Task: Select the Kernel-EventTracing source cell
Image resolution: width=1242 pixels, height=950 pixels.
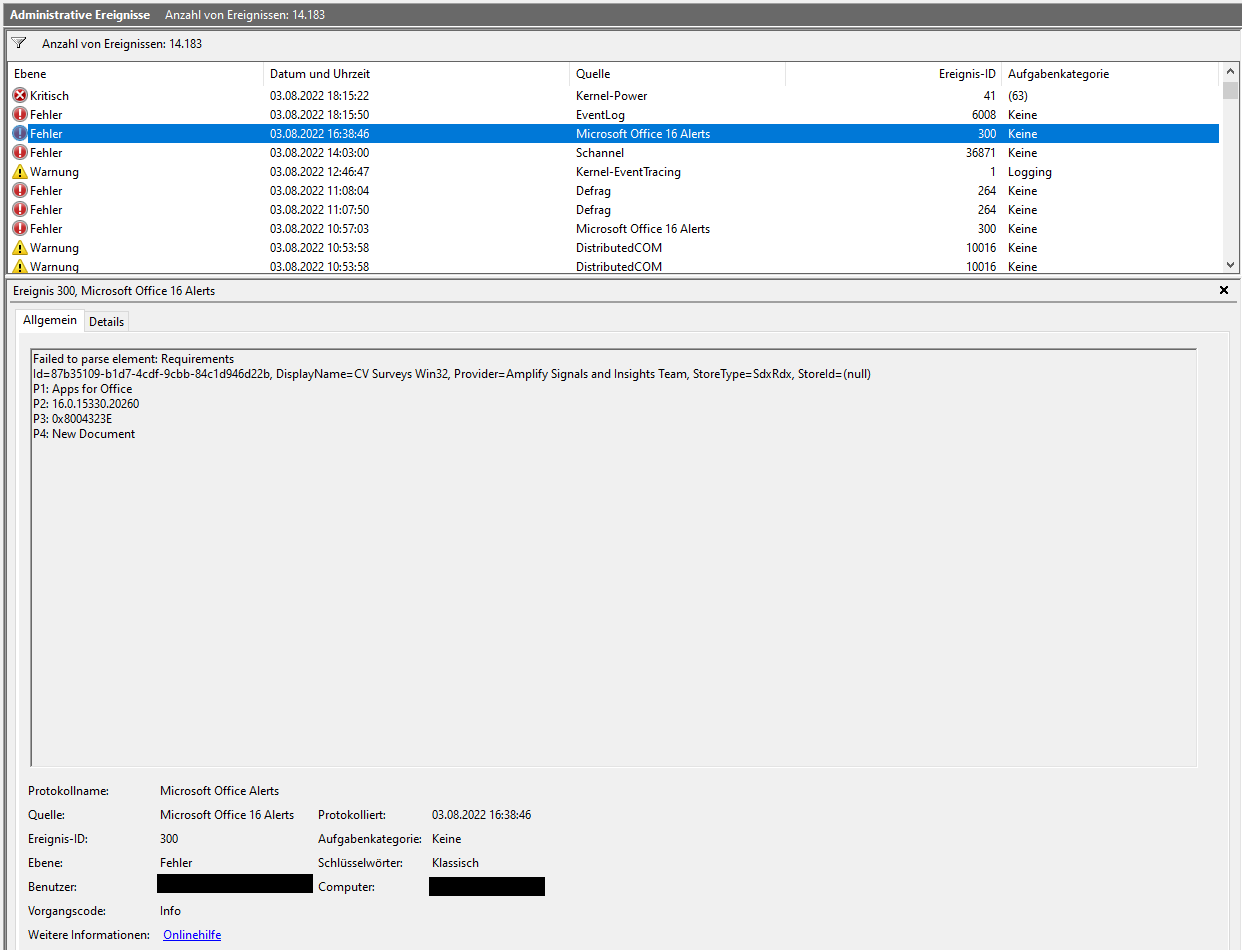Action: click(x=628, y=172)
